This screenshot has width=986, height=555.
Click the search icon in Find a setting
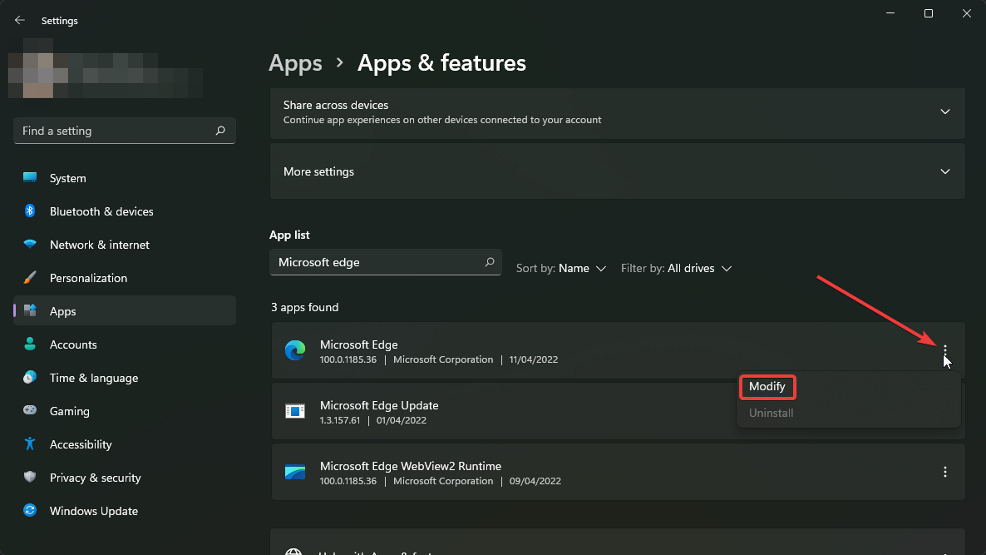220,131
